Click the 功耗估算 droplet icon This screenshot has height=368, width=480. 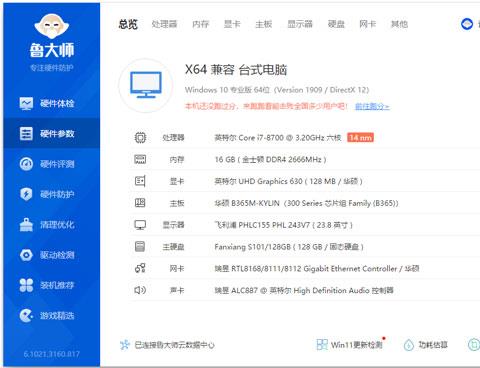409,345
